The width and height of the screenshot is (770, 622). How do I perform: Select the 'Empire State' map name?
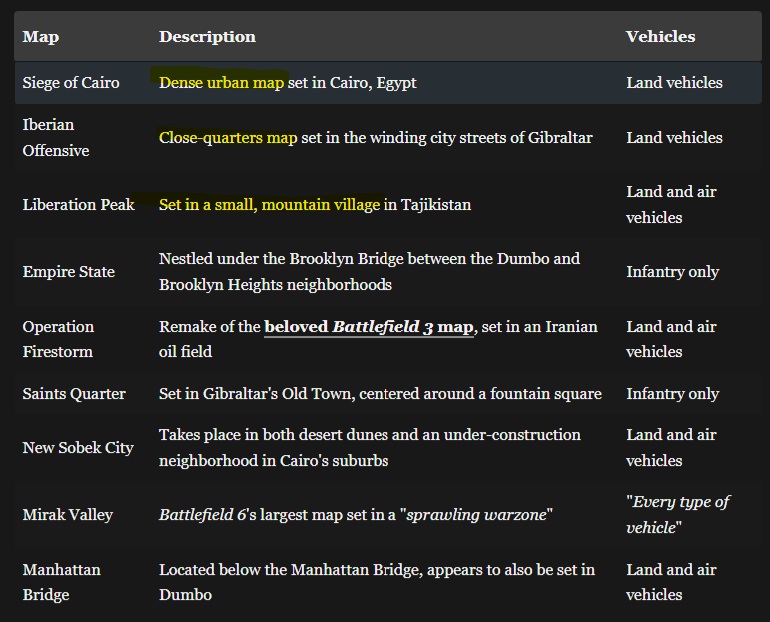pyautogui.click(x=69, y=271)
